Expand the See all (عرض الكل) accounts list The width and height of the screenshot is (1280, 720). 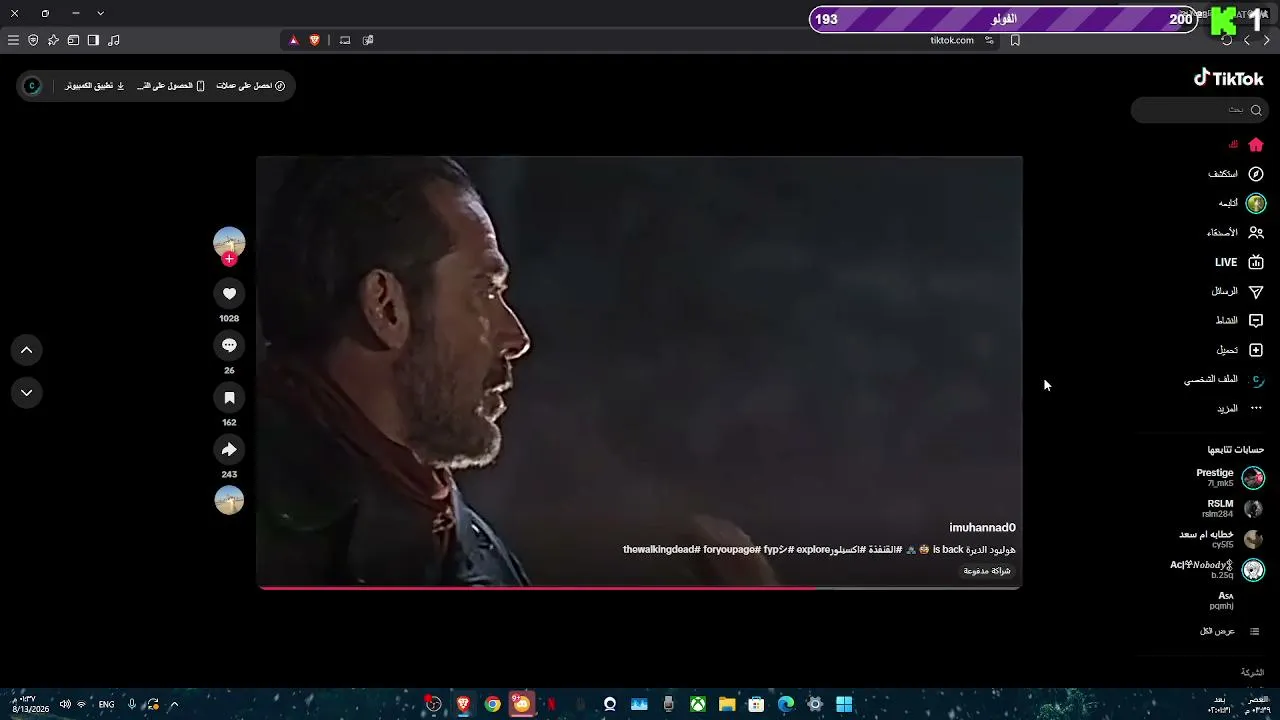(x=1230, y=631)
